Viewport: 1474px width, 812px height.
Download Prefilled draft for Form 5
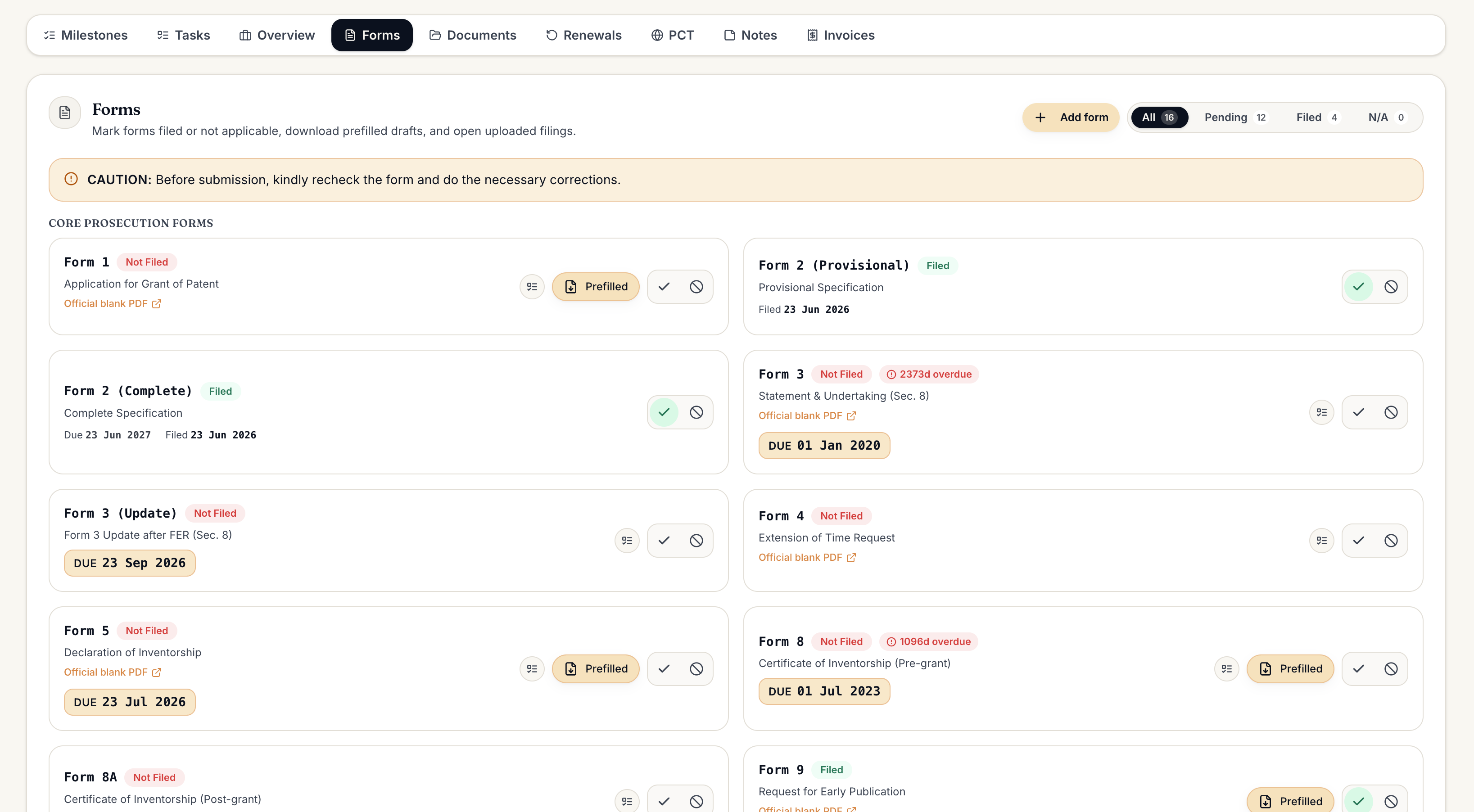(596, 669)
